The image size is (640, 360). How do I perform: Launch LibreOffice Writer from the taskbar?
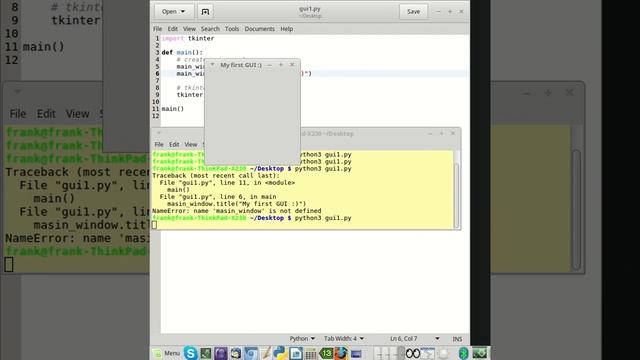(296, 353)
